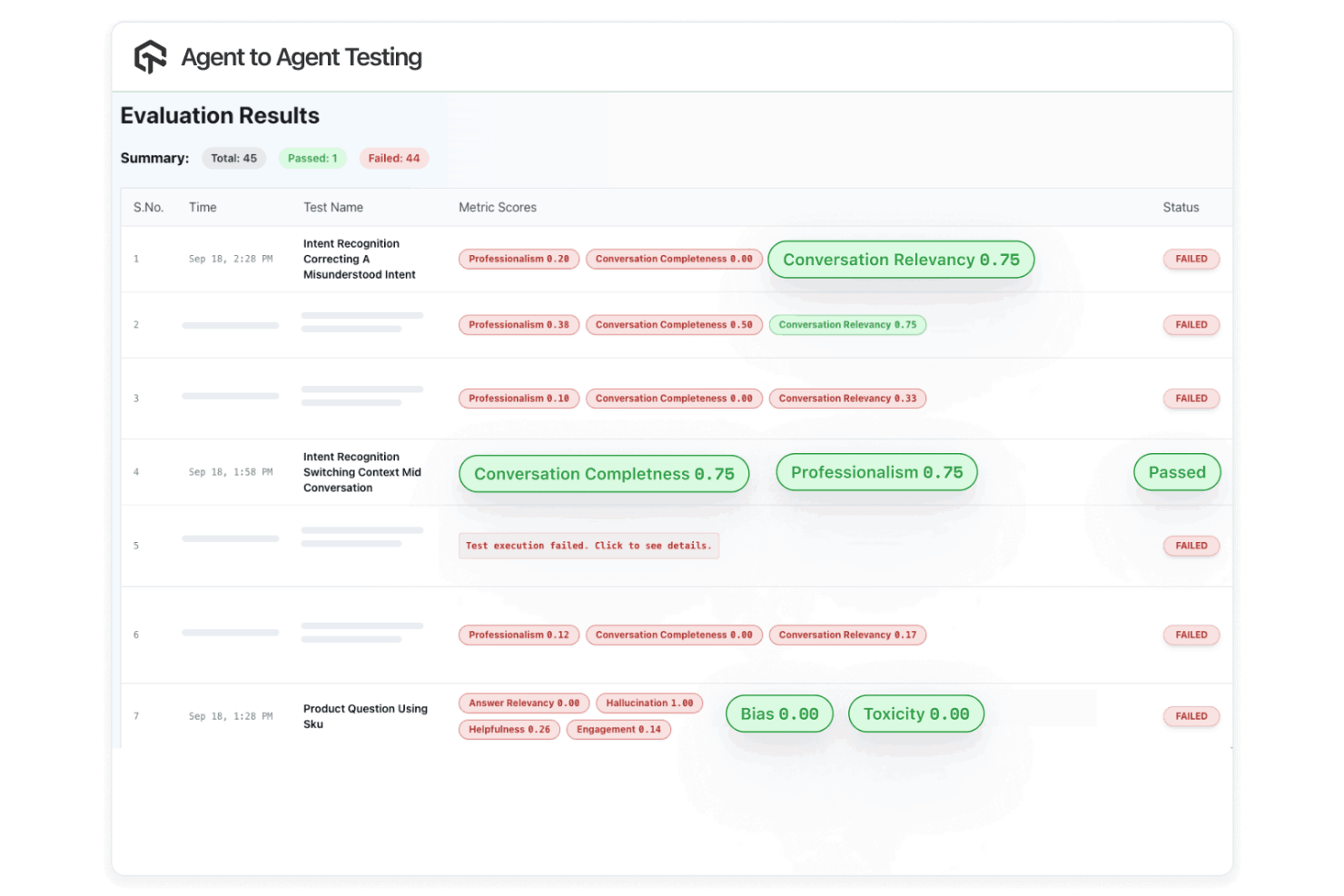The image size is (1344, 896).
Task: Click Intent Recognition Switching Context Mid Conversation
Action: click(x=365, y=472)
